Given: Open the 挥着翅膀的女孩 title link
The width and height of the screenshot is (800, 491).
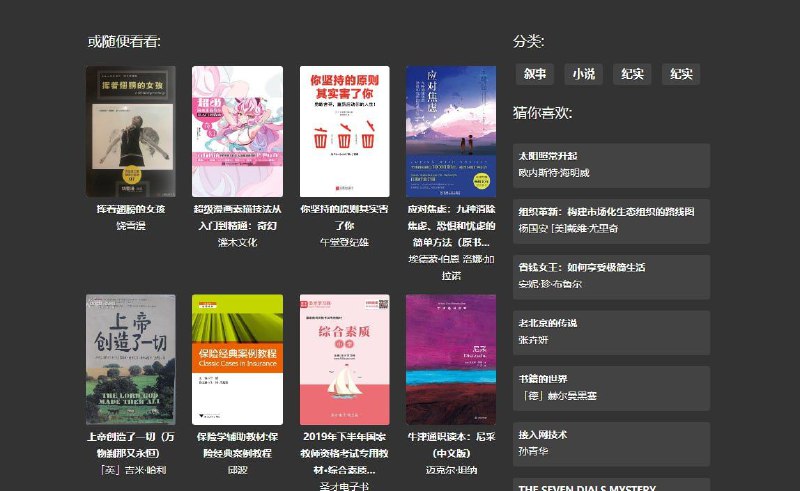Looking at the screenshot, I should tap(131, 209).
